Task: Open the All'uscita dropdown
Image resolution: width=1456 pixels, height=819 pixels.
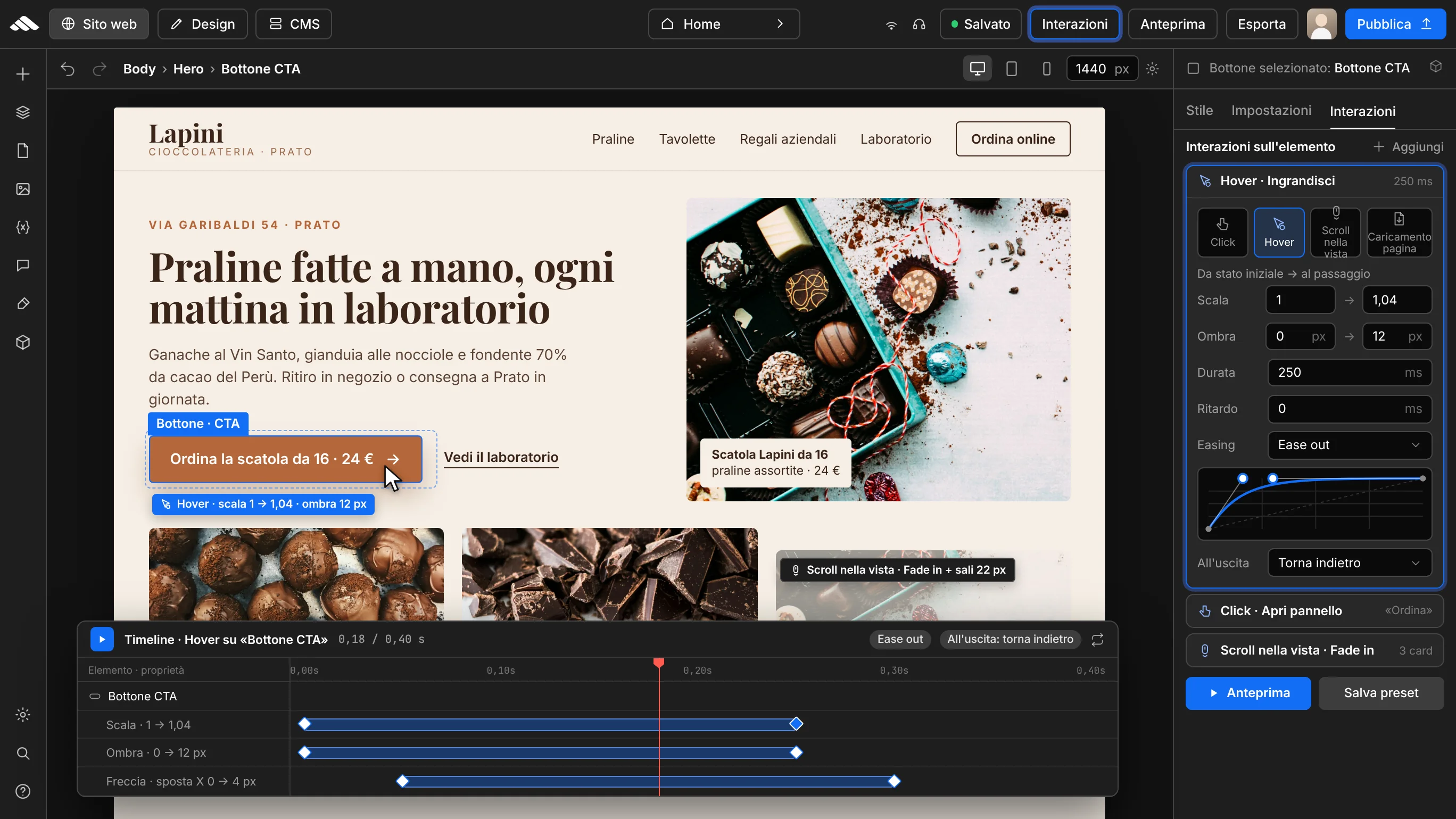Action: (x=1350, y=563)
